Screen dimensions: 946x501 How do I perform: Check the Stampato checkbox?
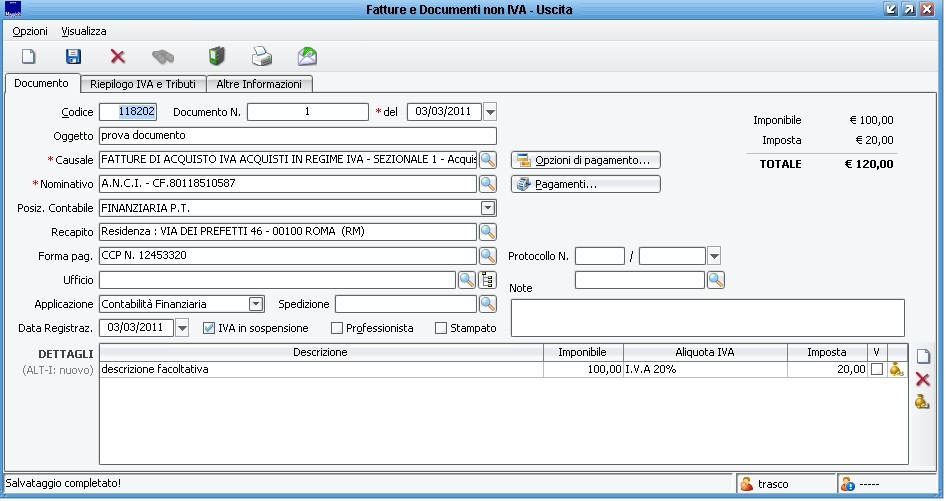441,328
